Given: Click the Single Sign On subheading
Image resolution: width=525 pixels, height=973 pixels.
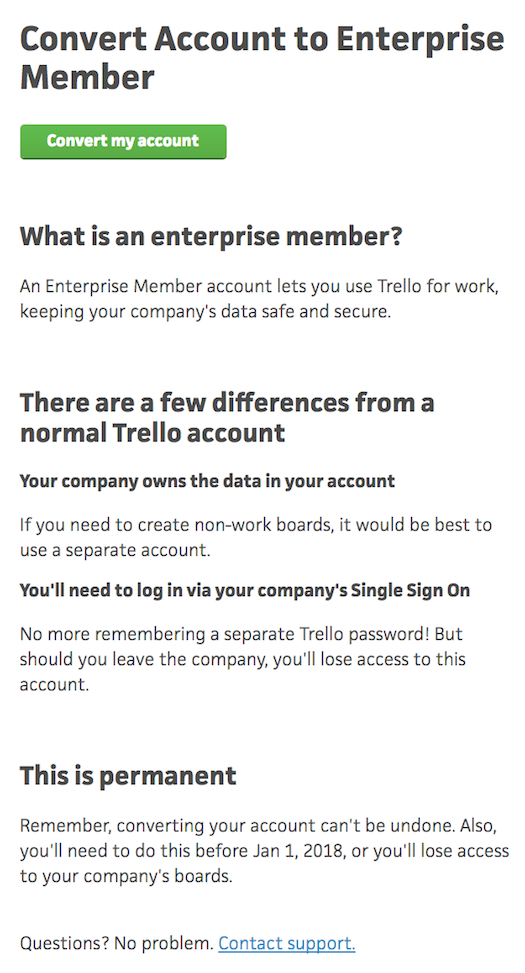Looking at the screenshot, I should pos(245,590).
